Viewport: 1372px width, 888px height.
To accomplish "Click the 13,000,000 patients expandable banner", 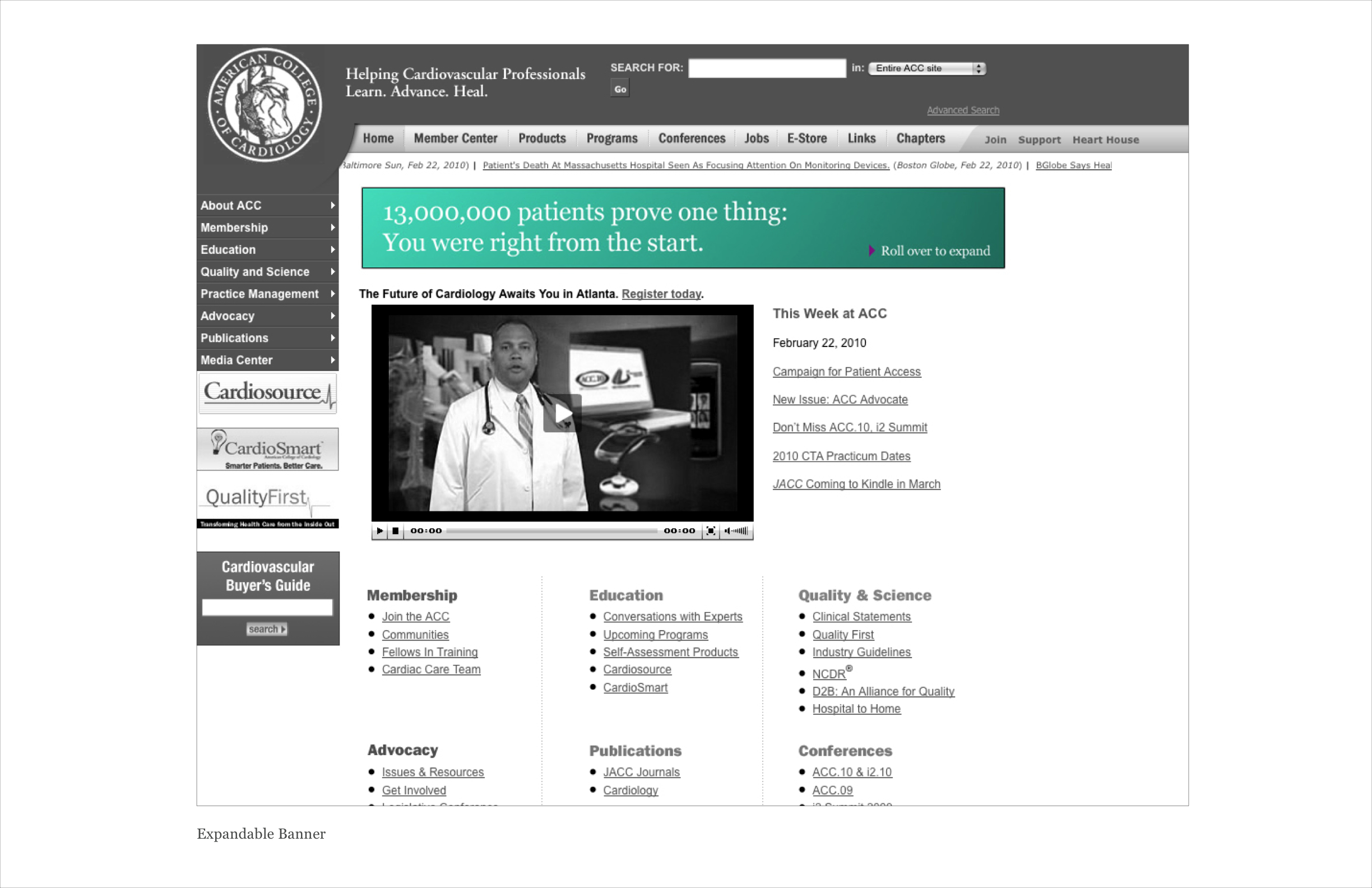I will (683, 228).
